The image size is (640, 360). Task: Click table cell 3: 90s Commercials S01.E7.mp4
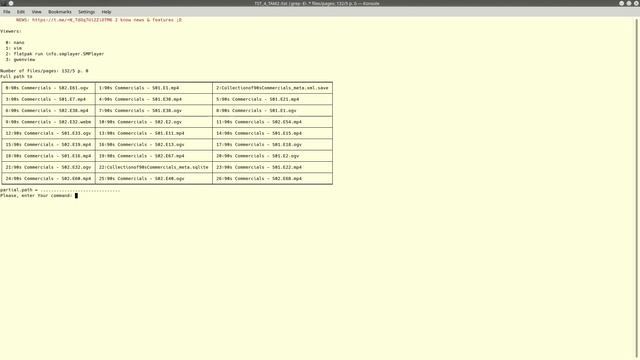tap(48, 99)
